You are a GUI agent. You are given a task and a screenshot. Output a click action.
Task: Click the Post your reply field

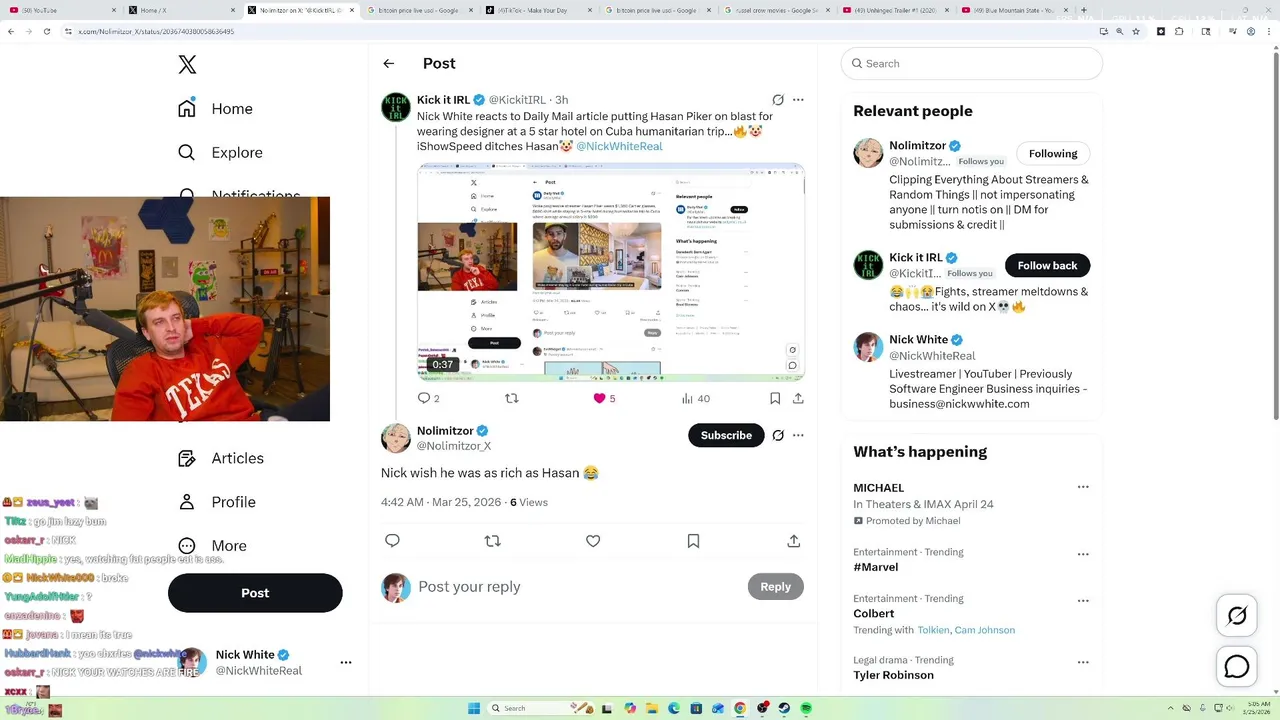pyautogui.click(x=578, y=587)
